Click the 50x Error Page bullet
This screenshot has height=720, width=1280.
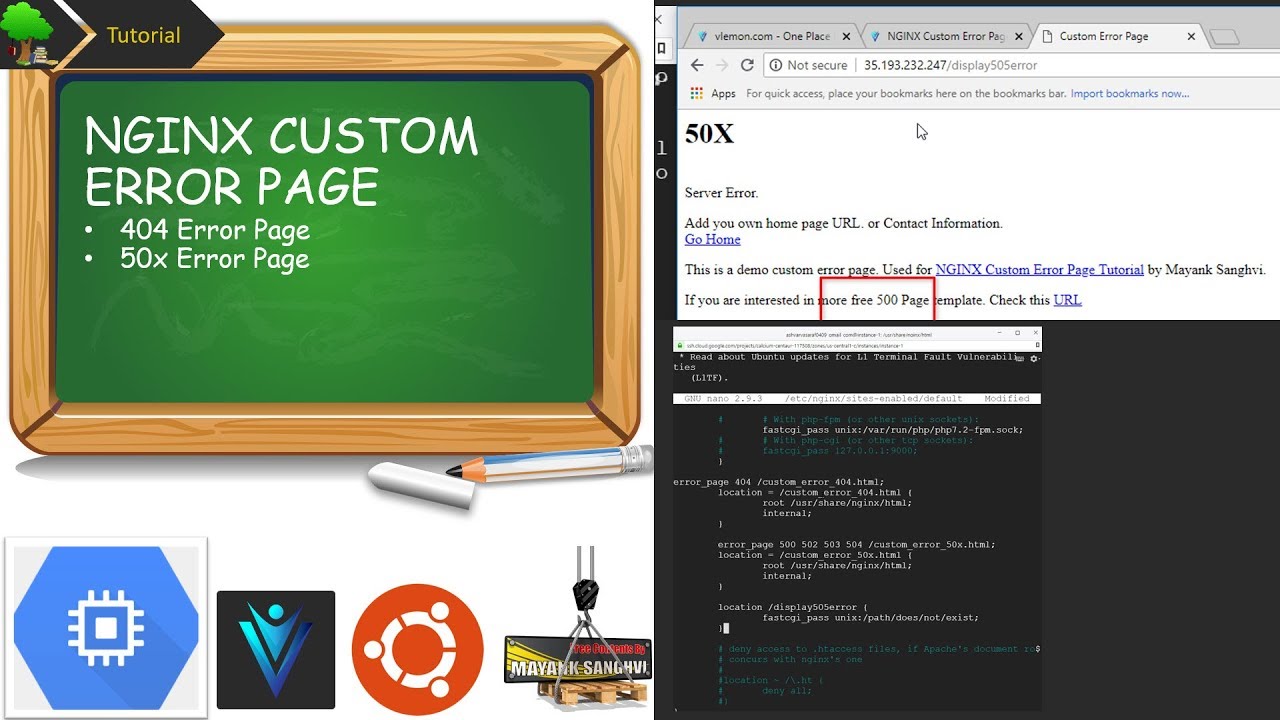click(x=215, y=259)
